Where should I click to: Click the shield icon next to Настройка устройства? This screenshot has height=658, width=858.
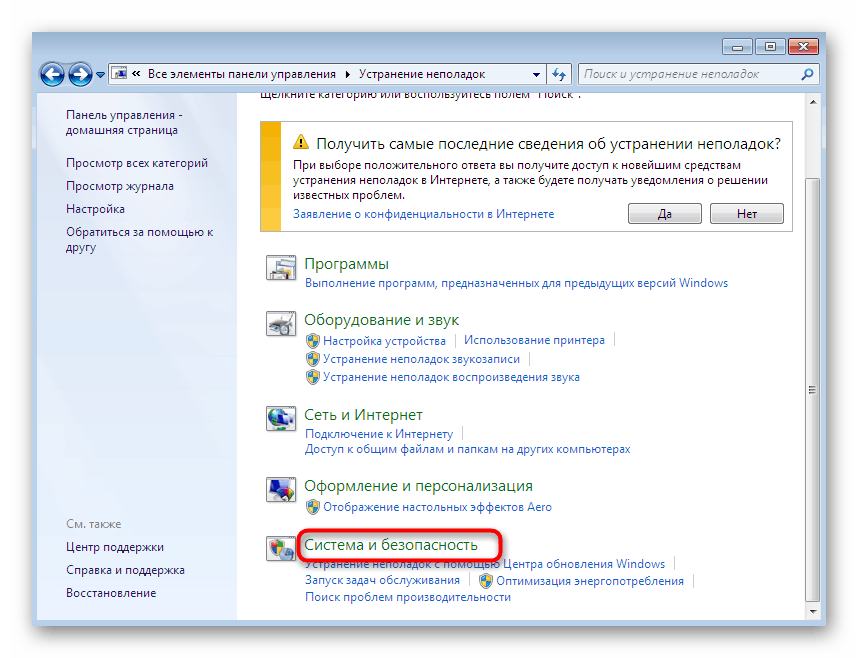point(311,340)
